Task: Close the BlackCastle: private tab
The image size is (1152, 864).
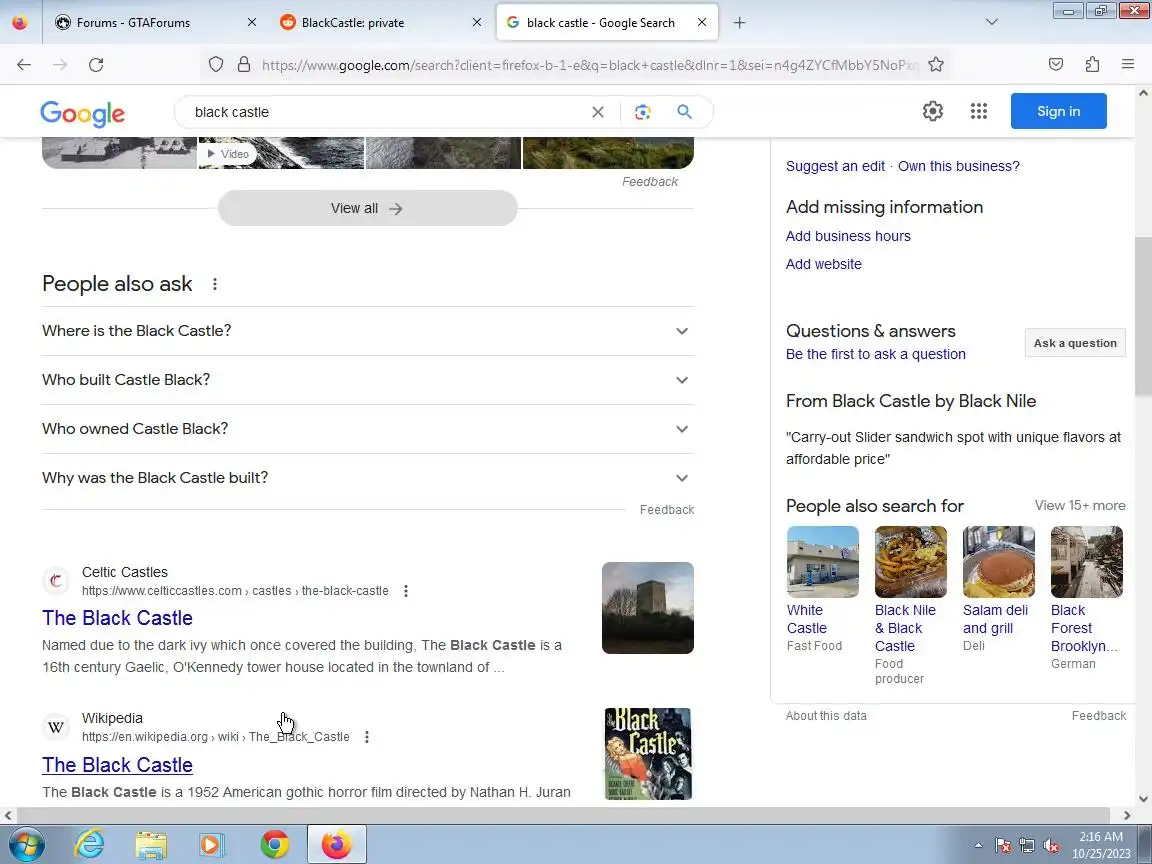Action: pos(477,23)
